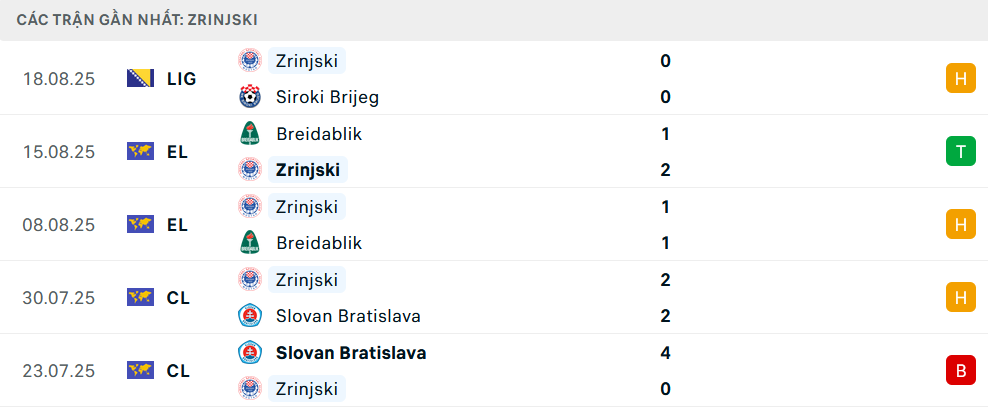The width and height of the screenshot is (988, 410).
Task: Click Europa League icon on 15.08.25 row
Action: pyautogui.click(x=140, y=152)
